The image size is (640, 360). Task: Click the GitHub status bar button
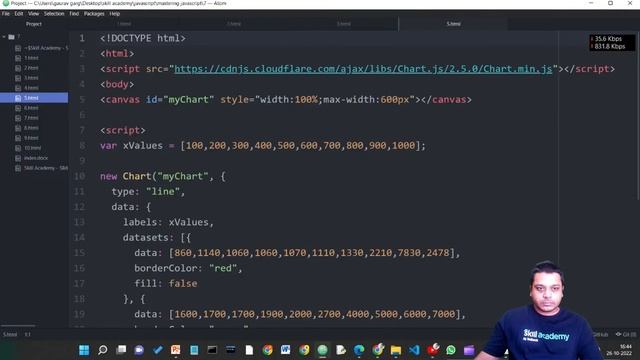pyautogui.click(x=600, y=334)
